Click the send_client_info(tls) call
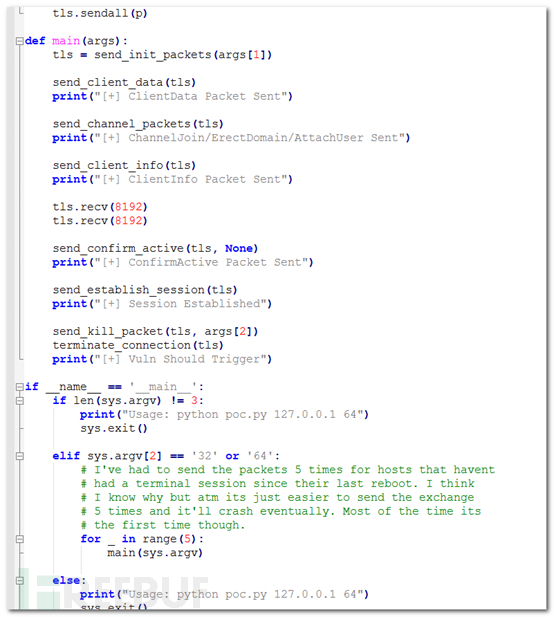The height and width of the screenshot is (617, 554). [x=124, y=166]
